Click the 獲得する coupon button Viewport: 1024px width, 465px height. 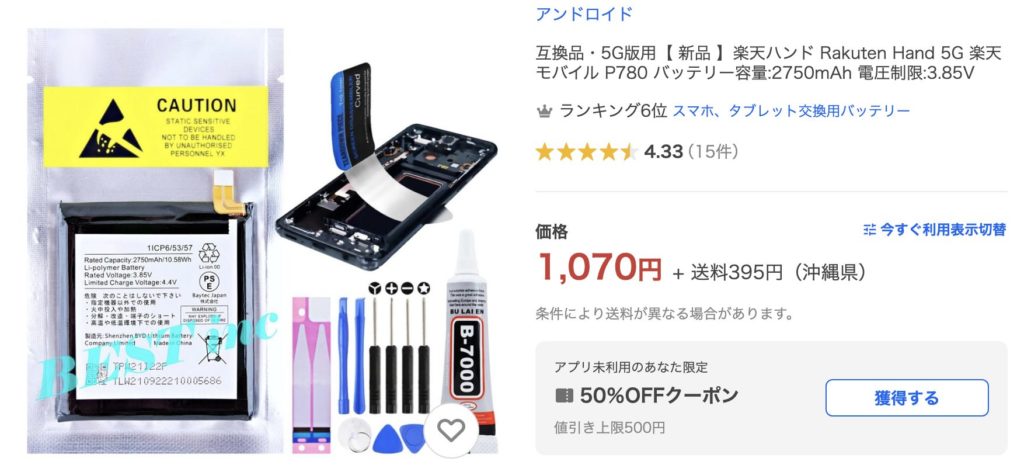(906, 398)
